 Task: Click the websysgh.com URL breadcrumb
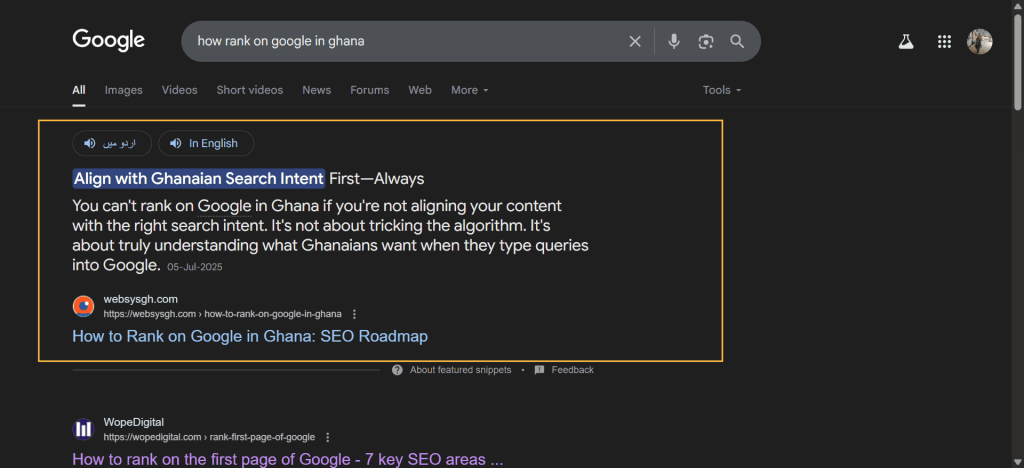tap(223, 314)
